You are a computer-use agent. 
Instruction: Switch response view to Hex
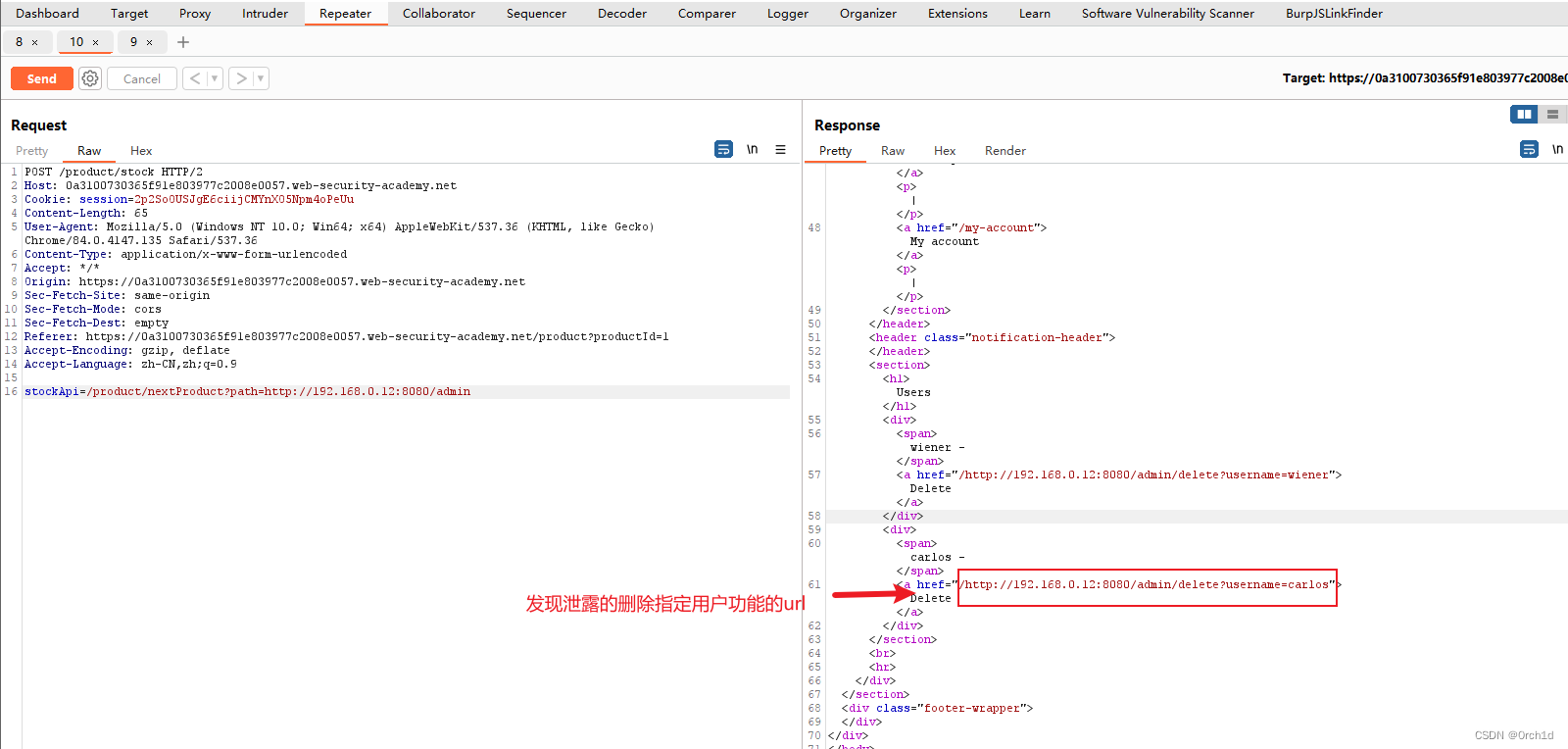coord(945,150)
